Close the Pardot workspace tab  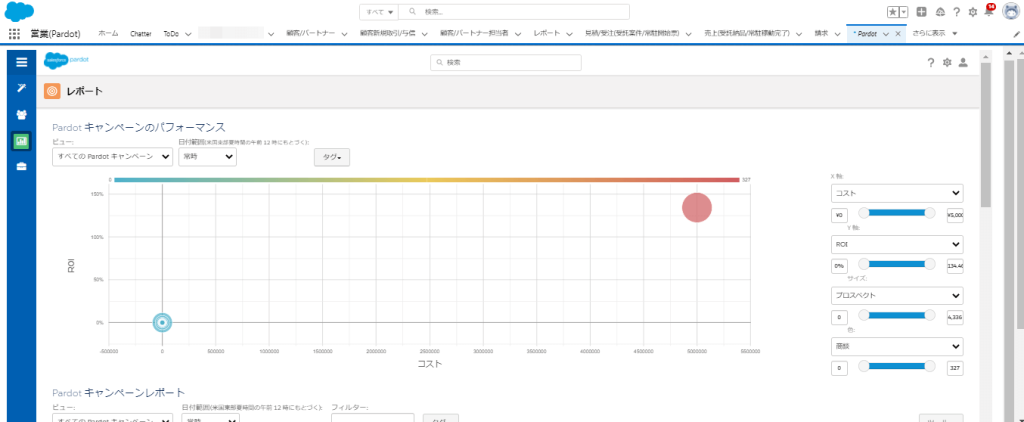pyautogui.click(x=898, y=34)
